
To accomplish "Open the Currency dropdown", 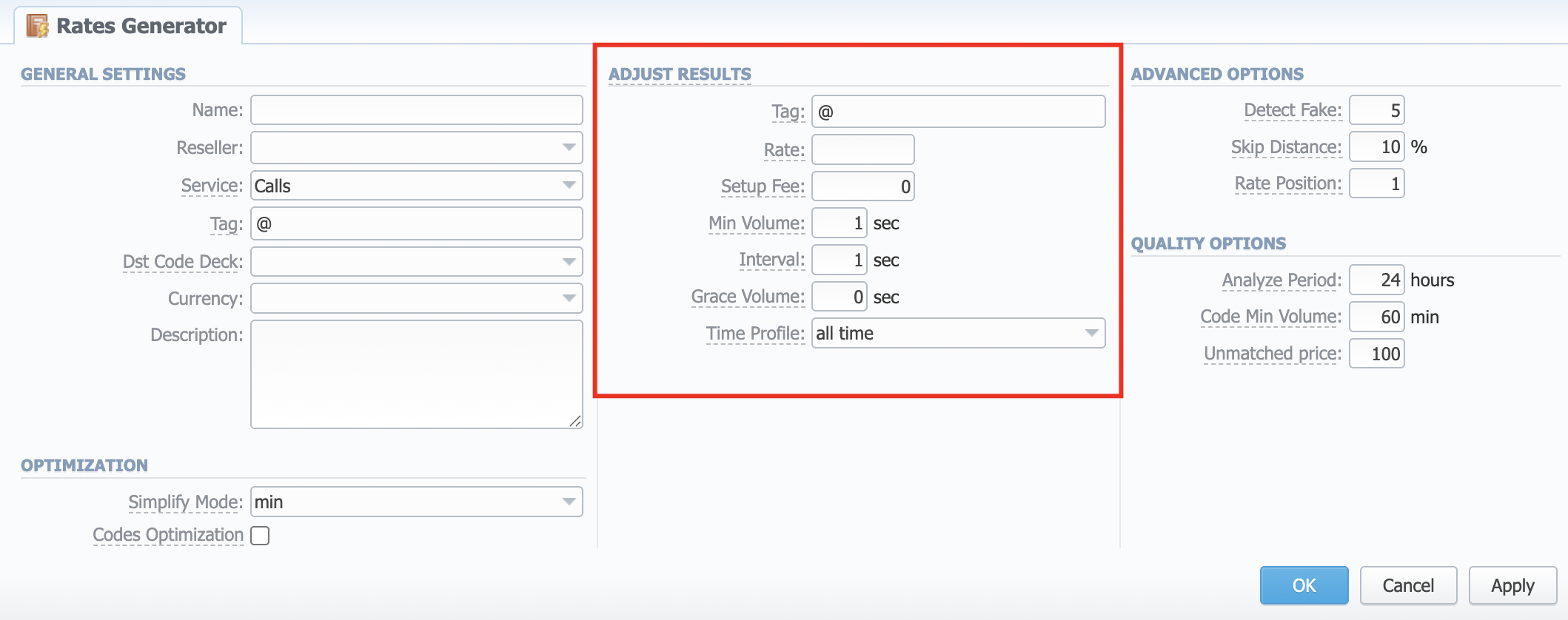I will click(x=417, y=299).
